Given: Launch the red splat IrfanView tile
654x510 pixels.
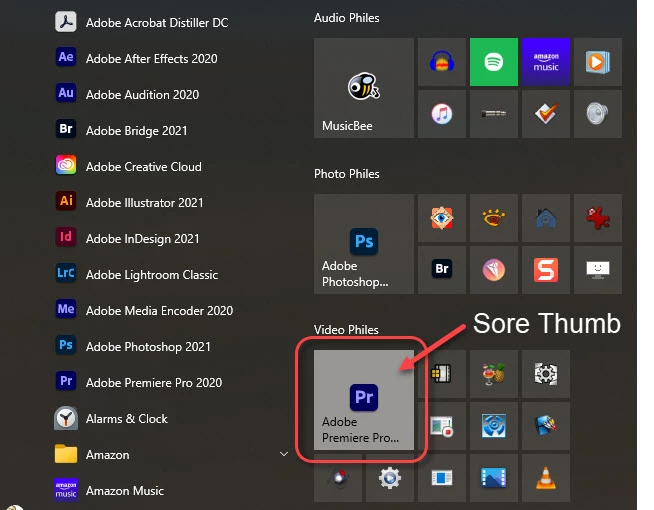Looking at the screenshot, I should pos(598,218).
